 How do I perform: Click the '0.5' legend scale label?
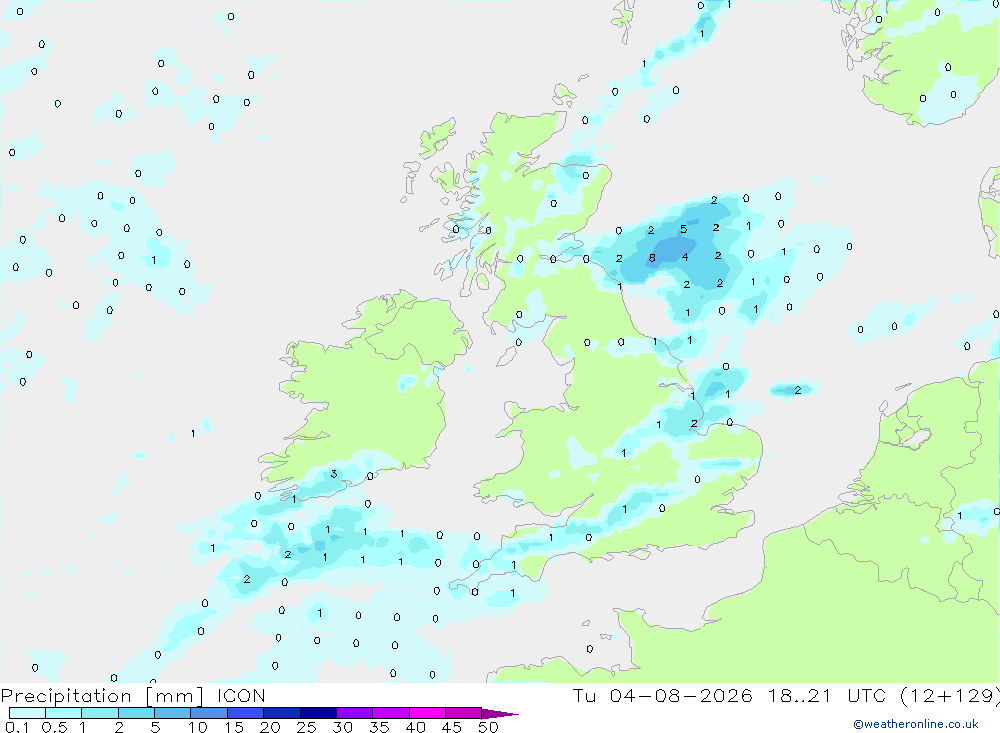(54, 727)
